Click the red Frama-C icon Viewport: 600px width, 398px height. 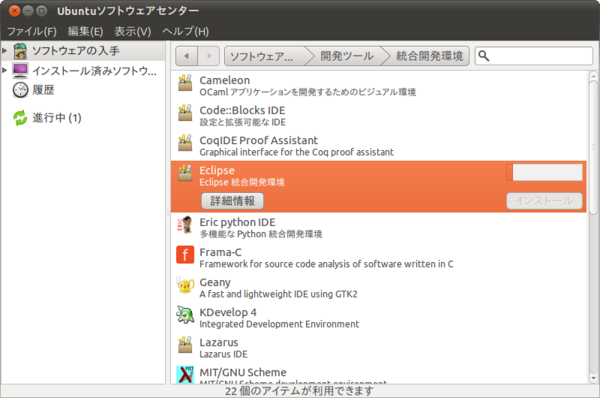tap(185, 255)
